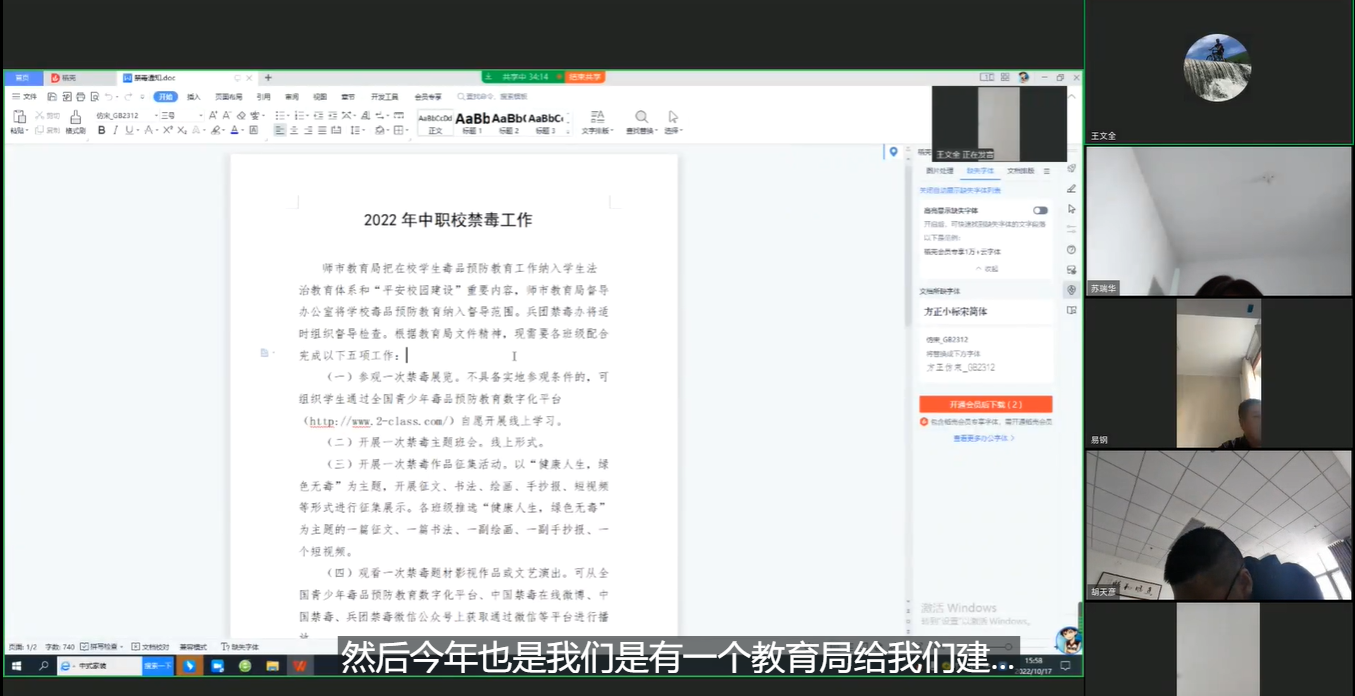Click the undo arrow

click(109, 97)
